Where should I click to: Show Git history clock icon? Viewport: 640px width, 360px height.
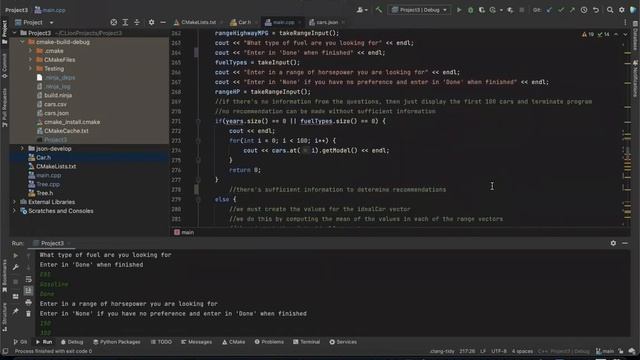coord(584,10)
